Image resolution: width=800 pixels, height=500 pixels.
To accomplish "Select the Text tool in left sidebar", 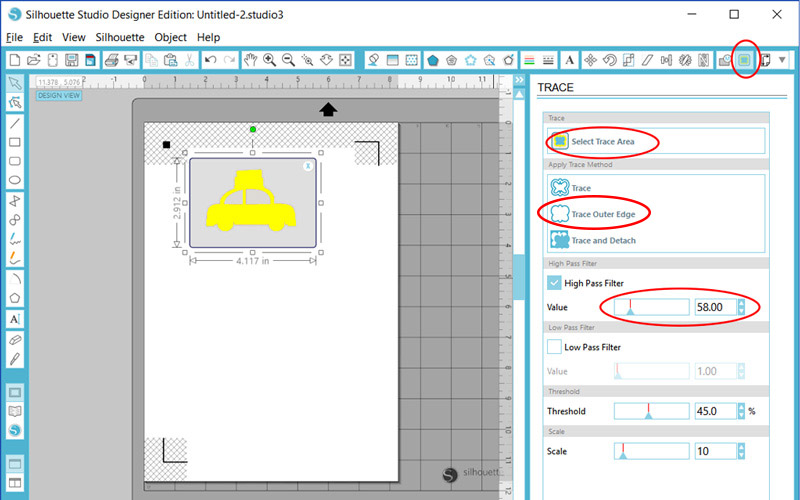I will coord(15,319).
